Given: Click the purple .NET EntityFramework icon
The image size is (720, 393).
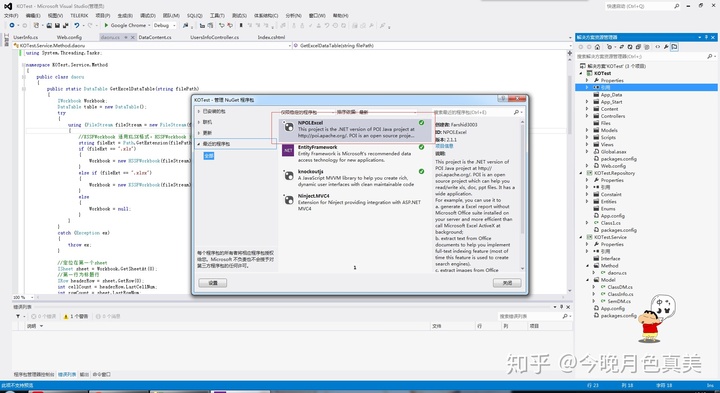Looking at the screenshot, I should (288, 151).
